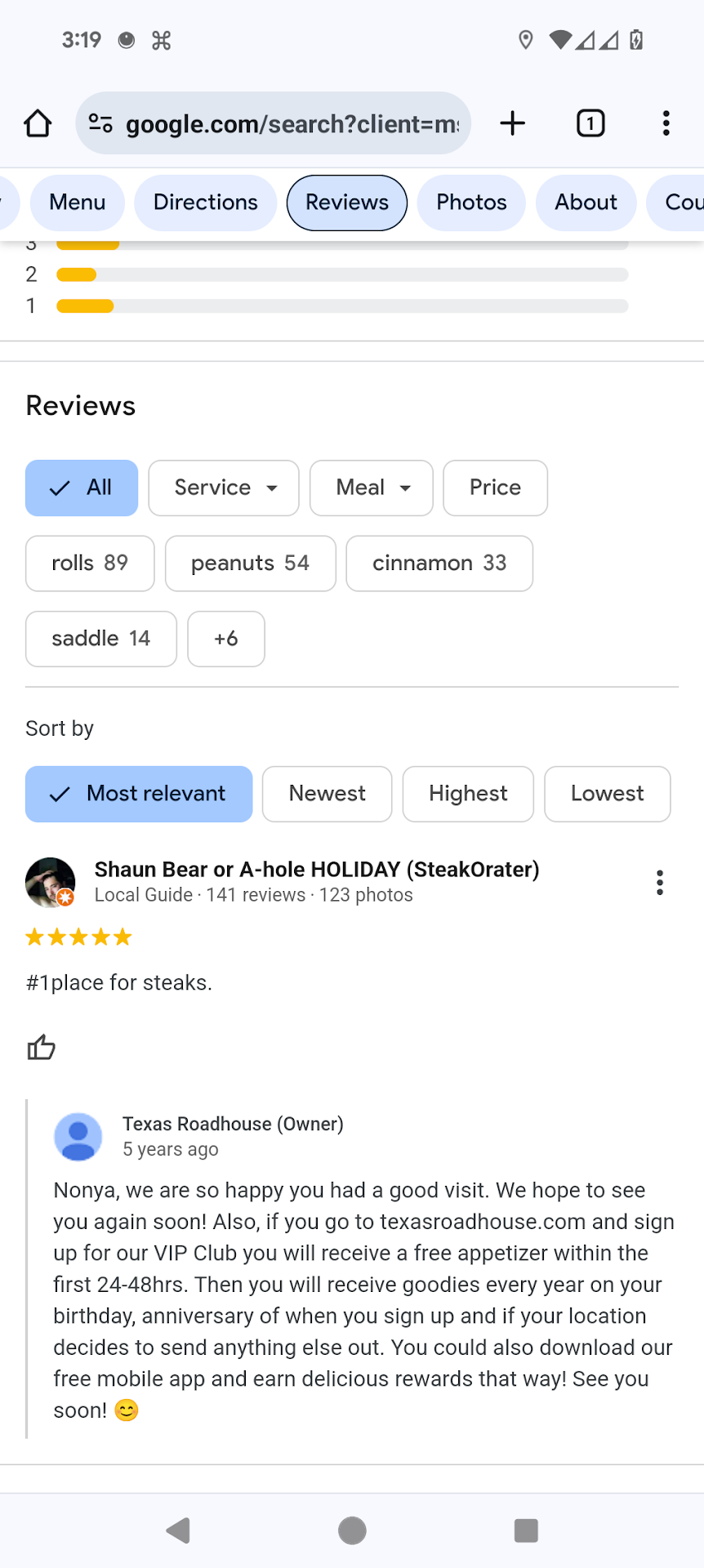The image size is (704, 1568).
Task: Toggle the Price filter chip
Action: pyautogui.click(x=495, y=488)
